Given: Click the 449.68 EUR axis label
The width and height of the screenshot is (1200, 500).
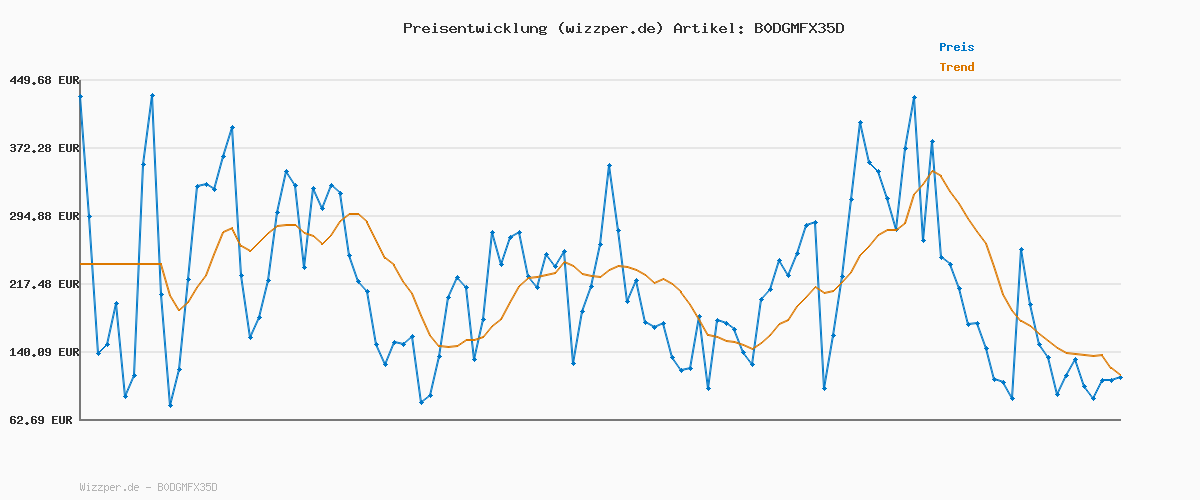Looking at the screenshot, I should [x=43, y=80].
